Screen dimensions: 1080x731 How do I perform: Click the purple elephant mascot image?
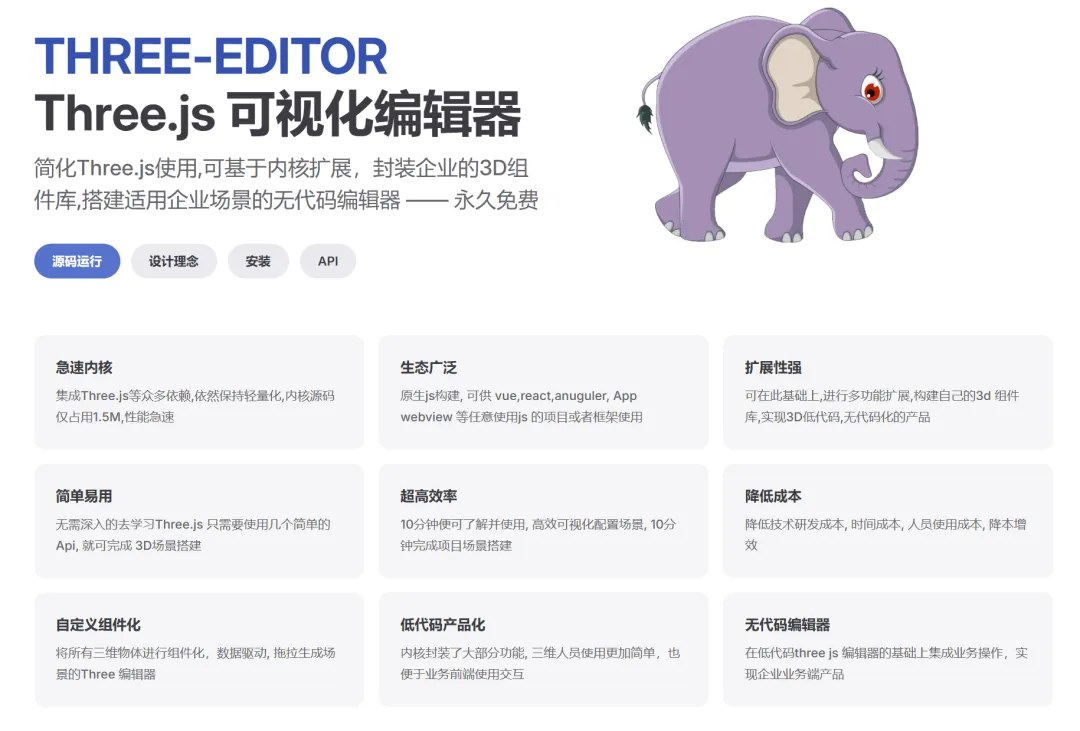coord(778,125)
